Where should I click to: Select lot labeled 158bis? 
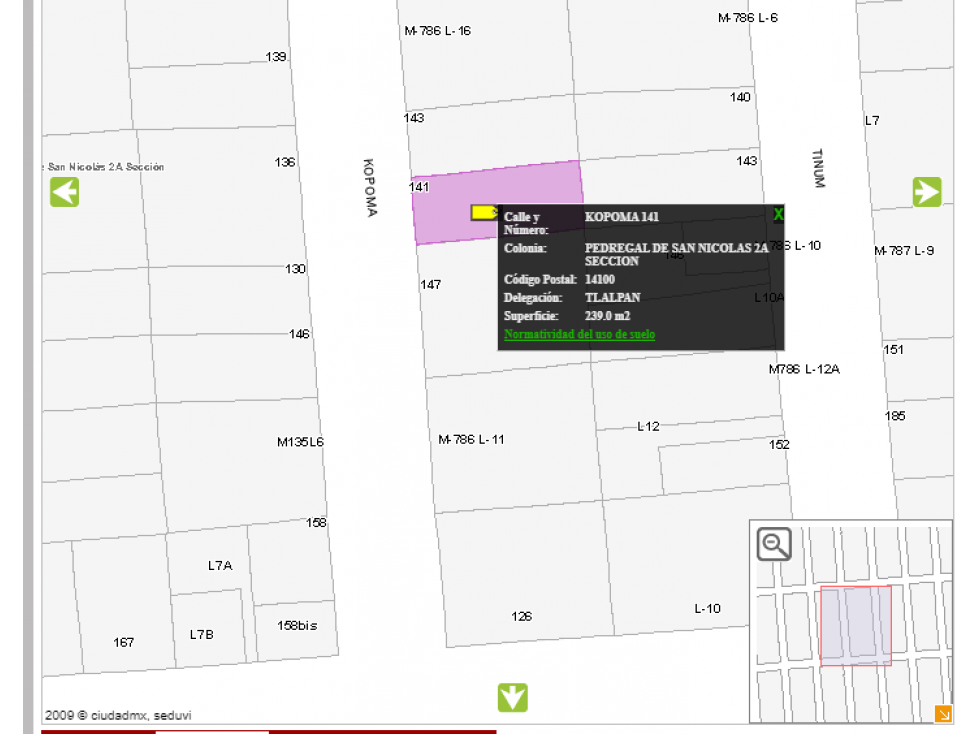297,625
